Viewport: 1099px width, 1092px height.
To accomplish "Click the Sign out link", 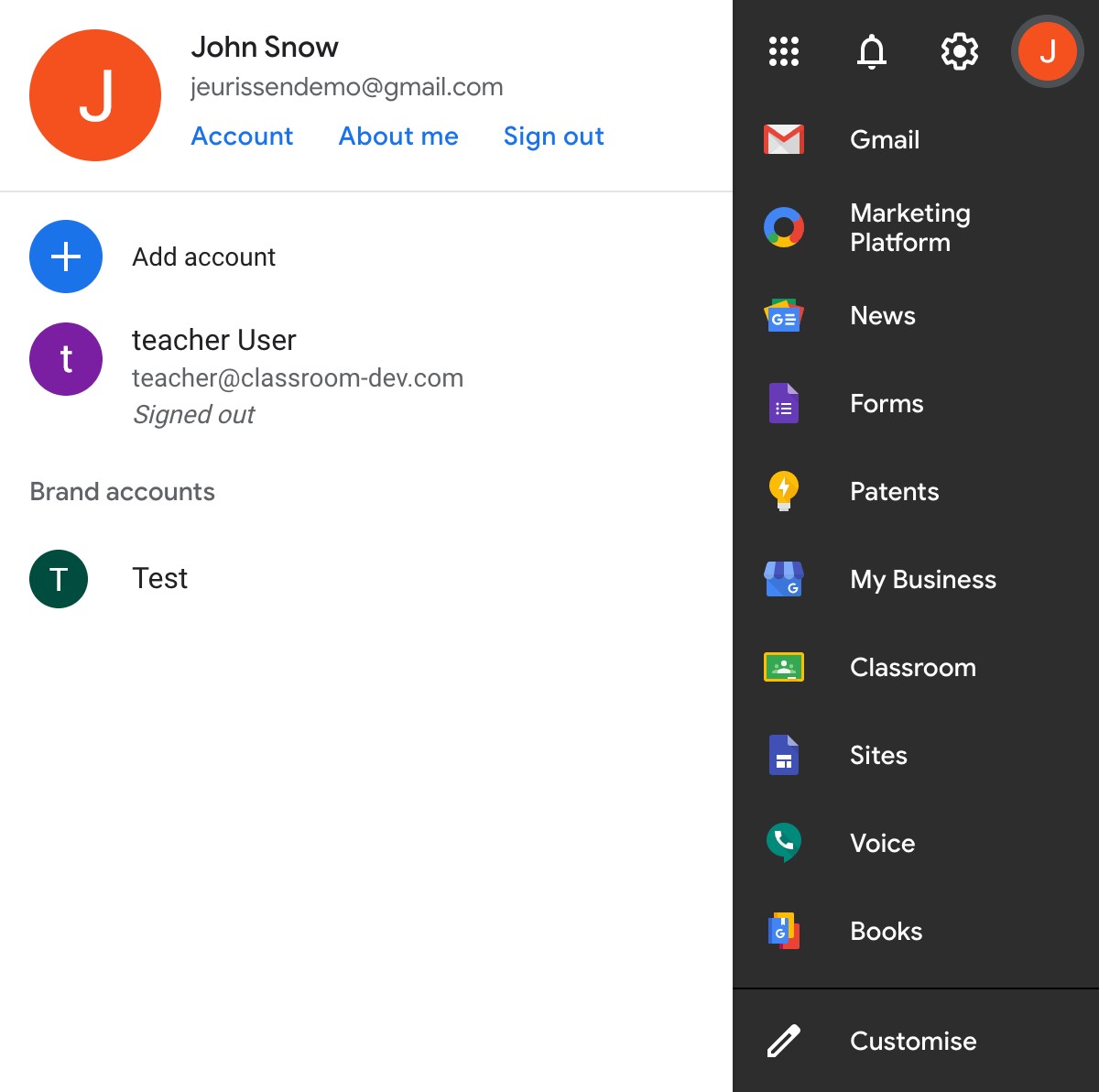I will coord(553,136).
